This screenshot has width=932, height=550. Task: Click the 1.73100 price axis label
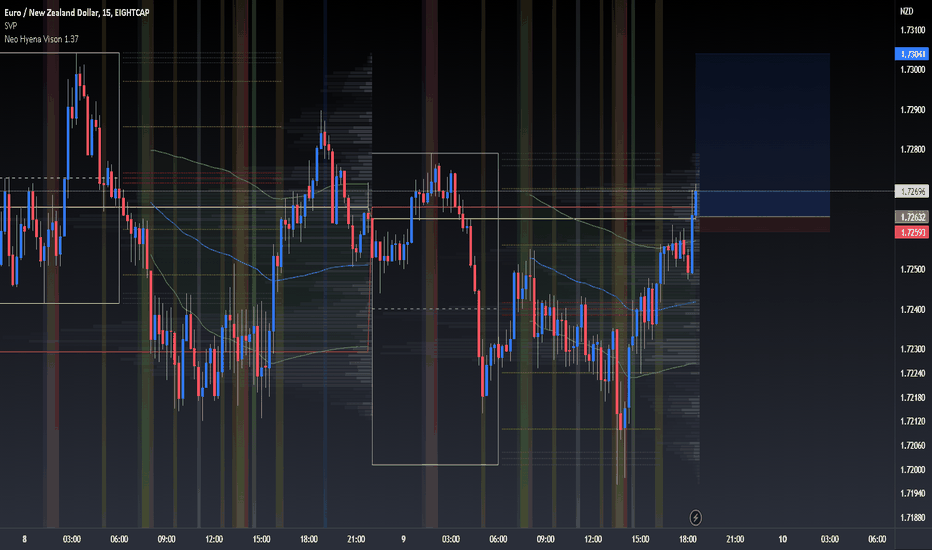(913, 30)
